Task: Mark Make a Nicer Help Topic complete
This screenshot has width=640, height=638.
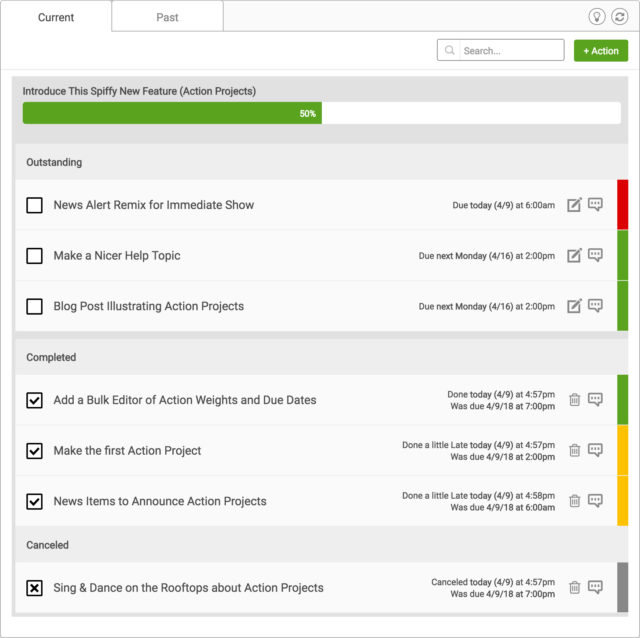Action: (x=34, y=256)
